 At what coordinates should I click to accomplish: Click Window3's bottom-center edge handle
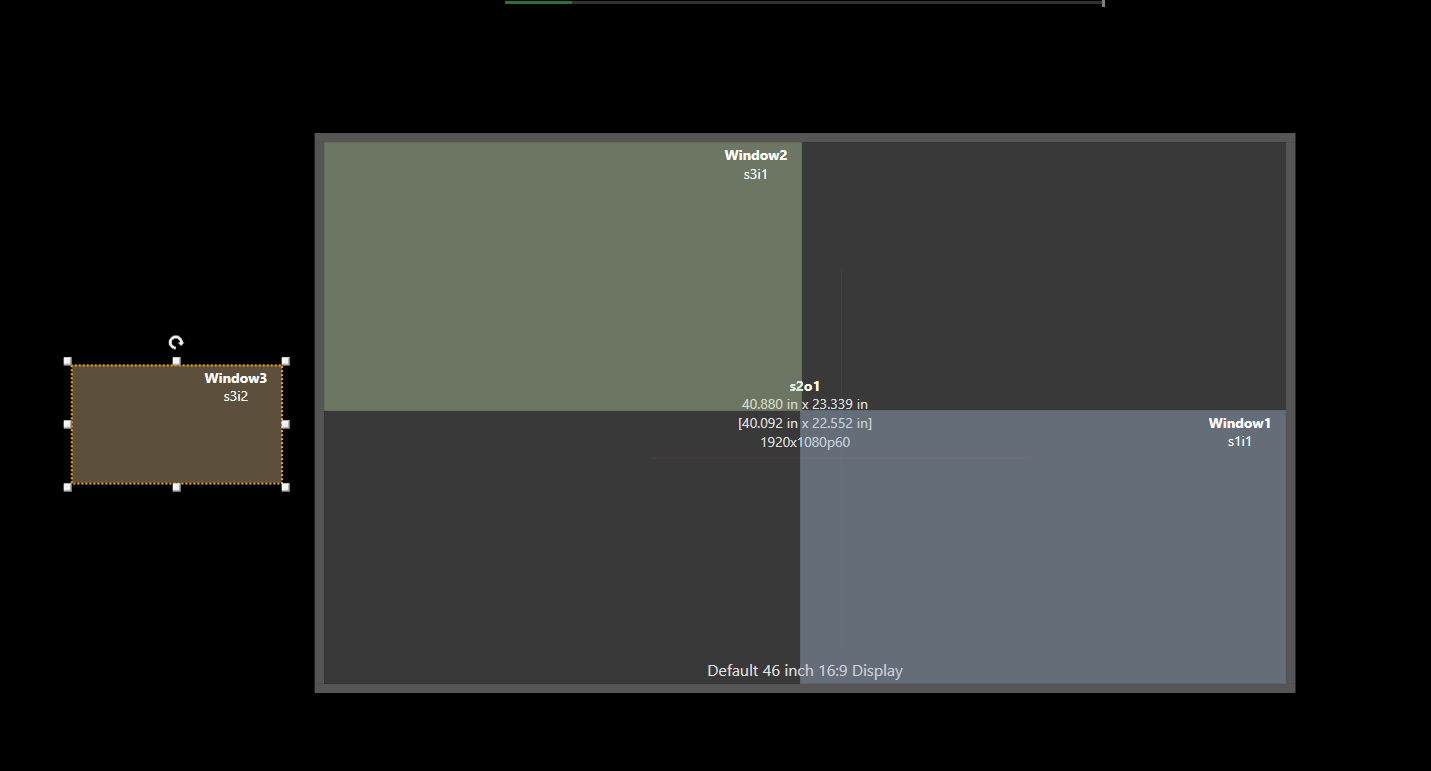coord(176,487)
